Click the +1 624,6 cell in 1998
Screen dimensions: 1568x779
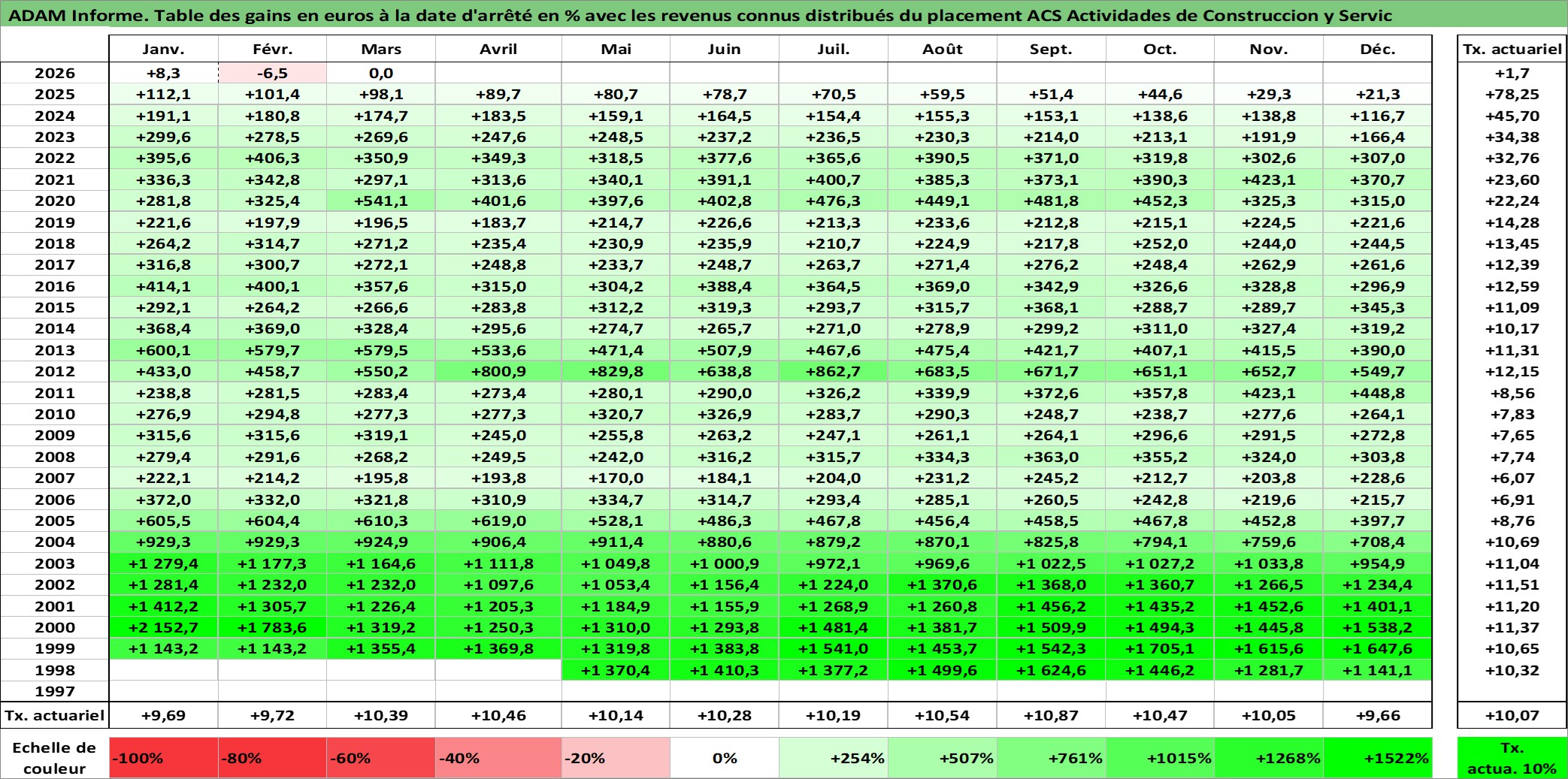[x=1051, y=670]
